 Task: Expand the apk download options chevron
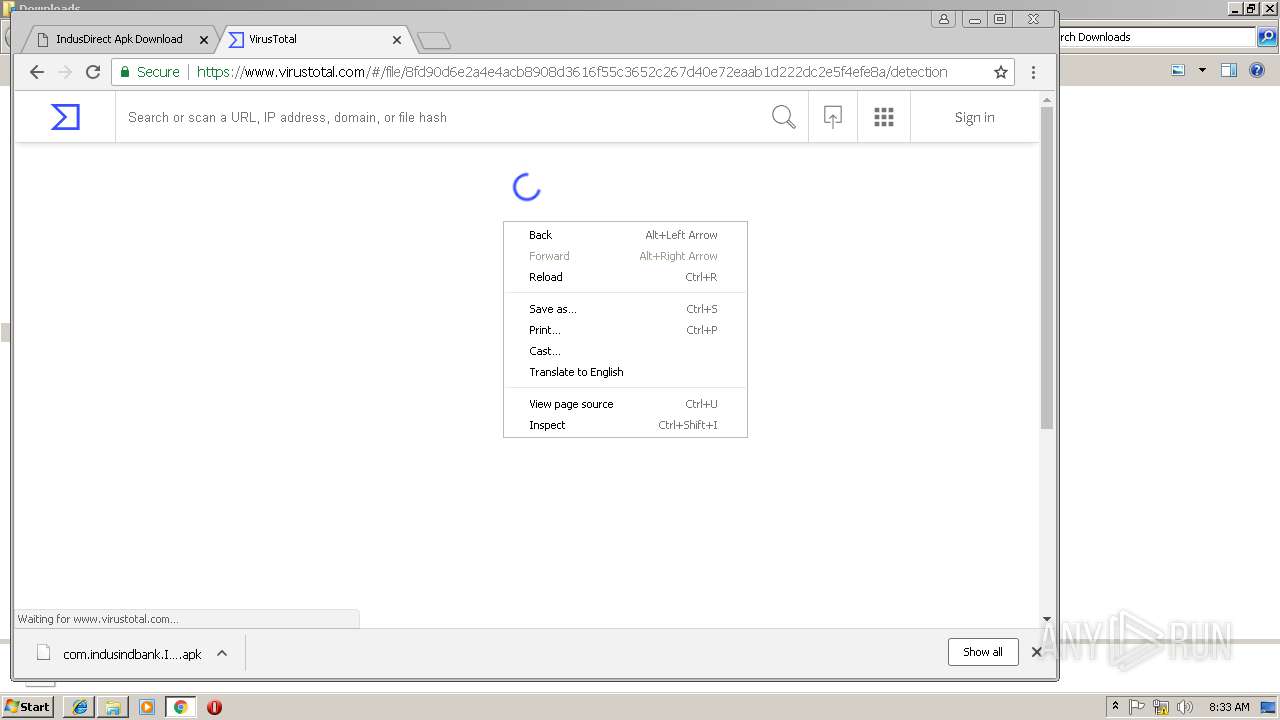222,653
